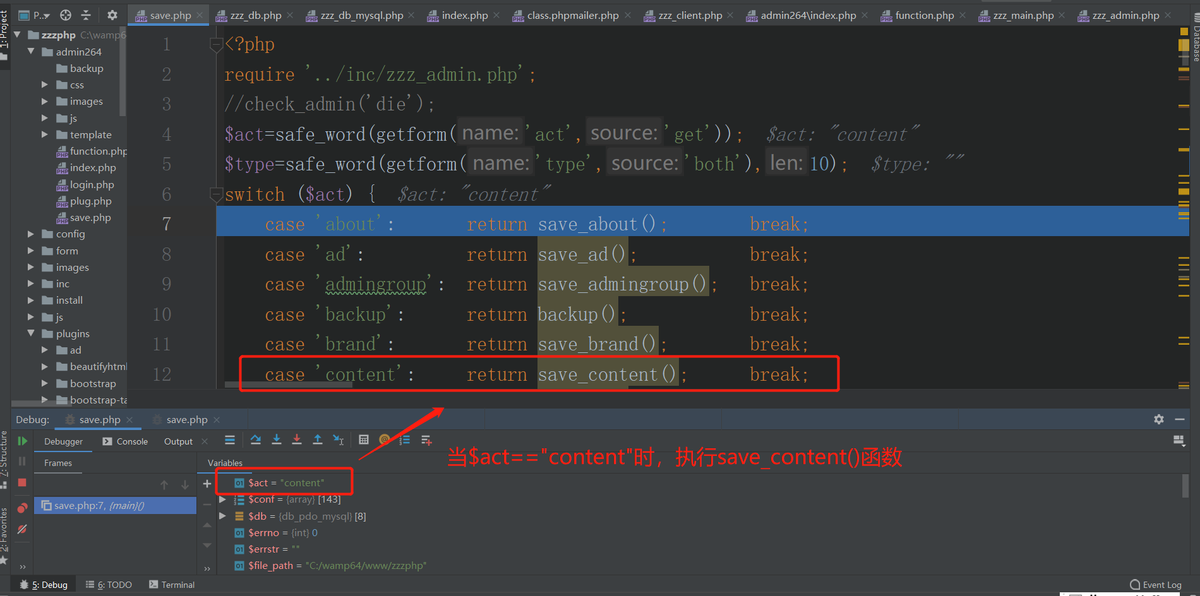The width and height of the screenshot is (1200, 596).
Task: Open the class.phpmailer.php tab
Action: pos(572,16)
